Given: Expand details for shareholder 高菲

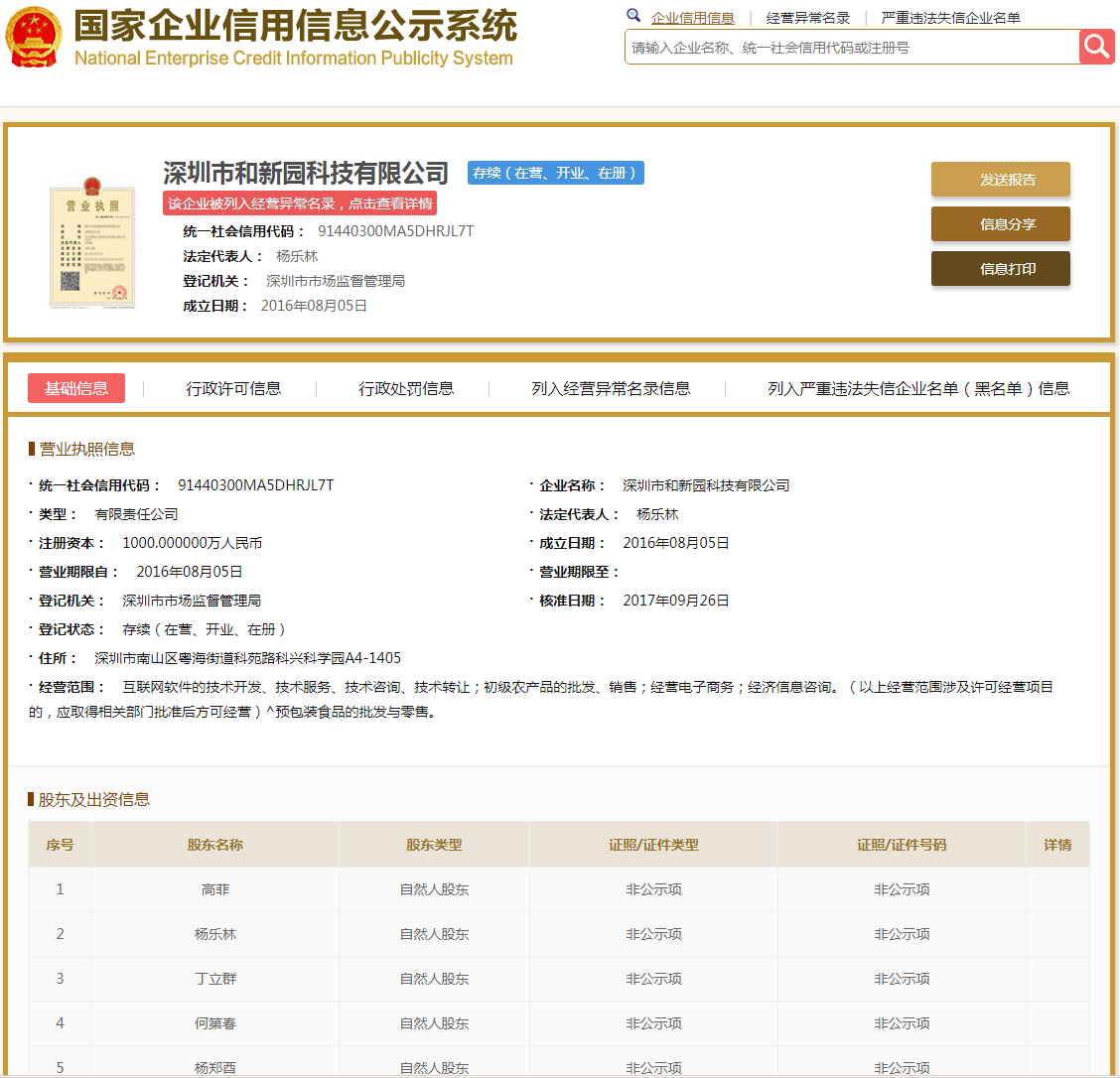Looking at the screenshot, I should pyautogui.click(x=1056, y=888).
